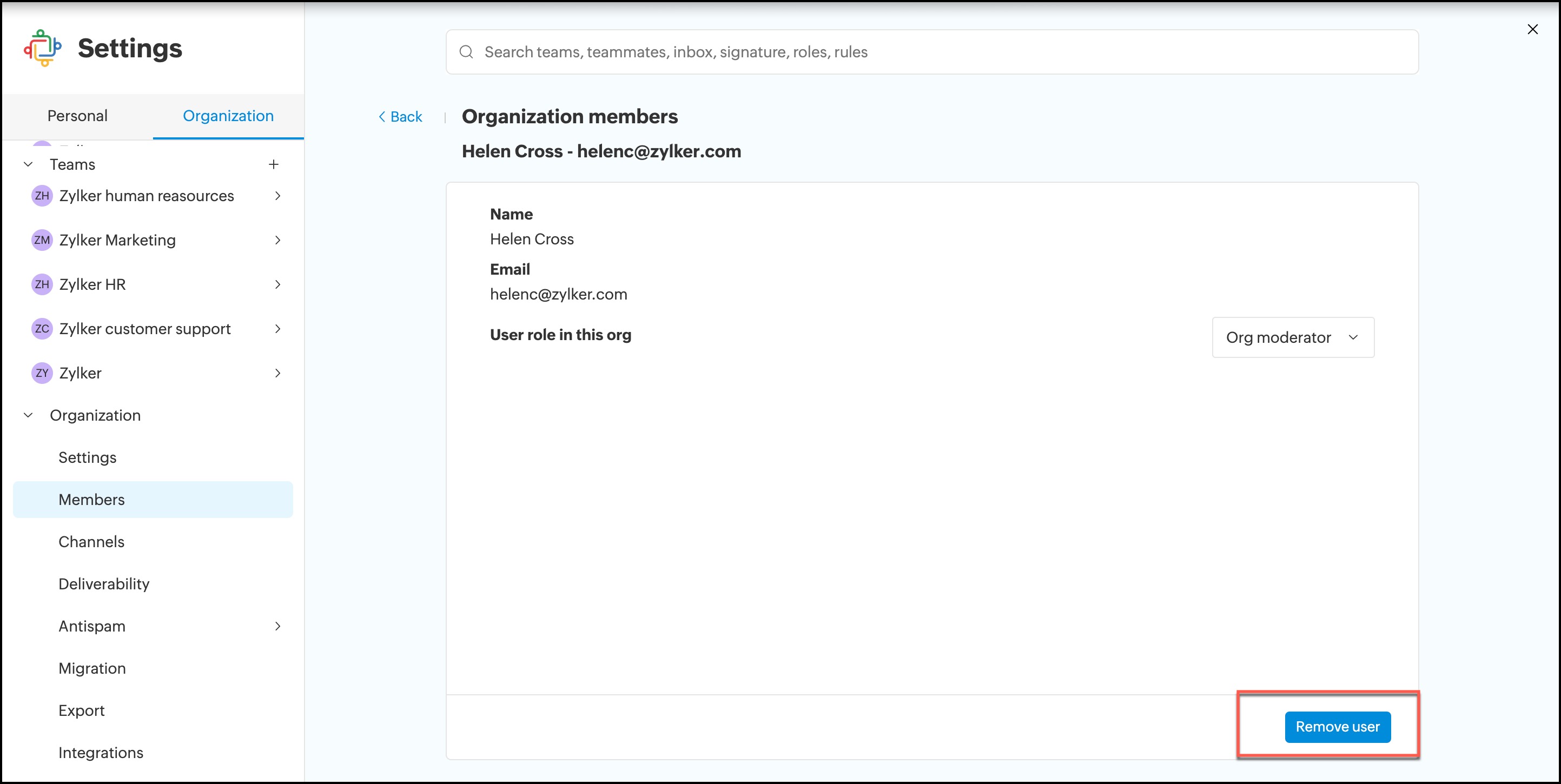Click the ZY avatar for Zylker team
Image resolution: width=1561 pixels, height=784 pixels.
coord(42,373)
